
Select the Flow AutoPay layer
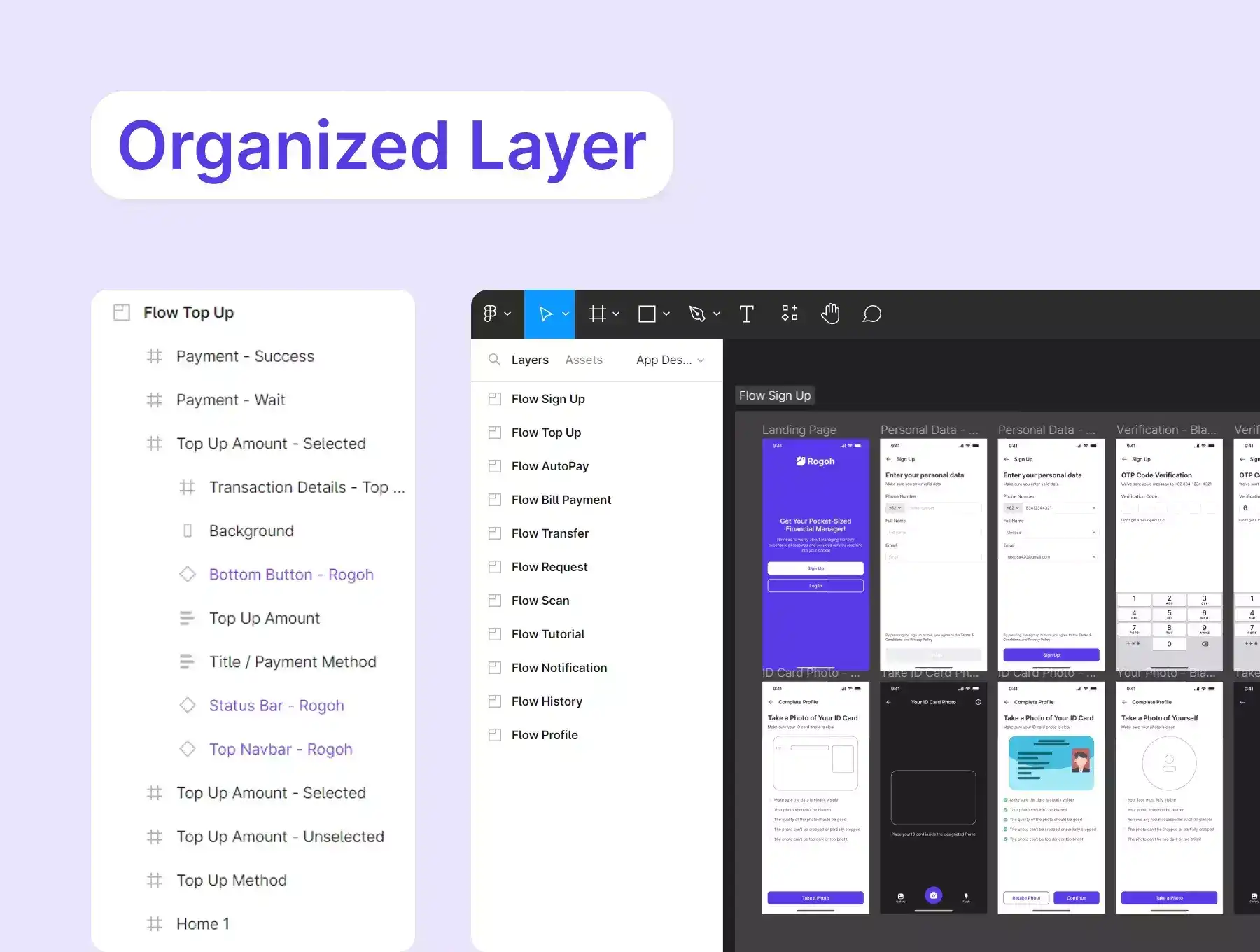[549, 466]
